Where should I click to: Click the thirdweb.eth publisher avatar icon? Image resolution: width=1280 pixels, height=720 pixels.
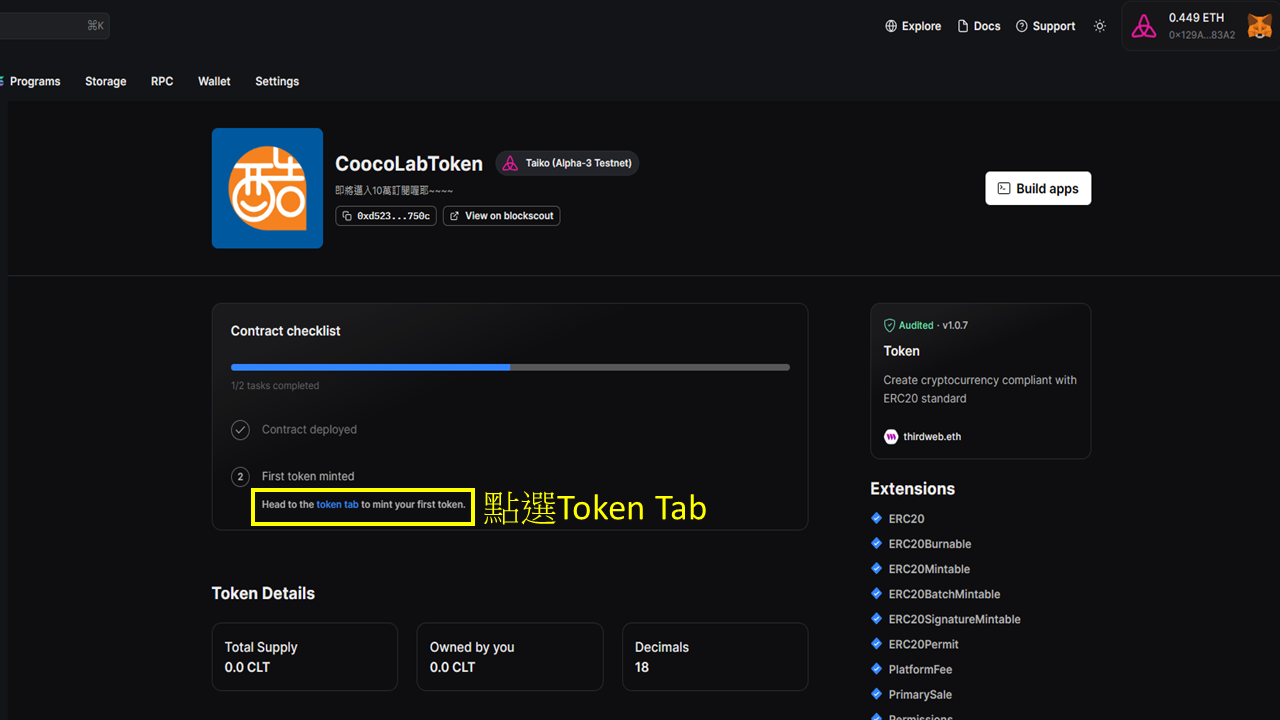tap(891, 437)
